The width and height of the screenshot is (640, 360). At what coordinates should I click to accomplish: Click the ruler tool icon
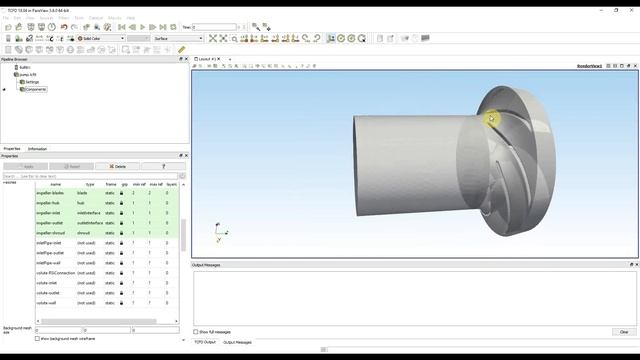click(182, 50)
